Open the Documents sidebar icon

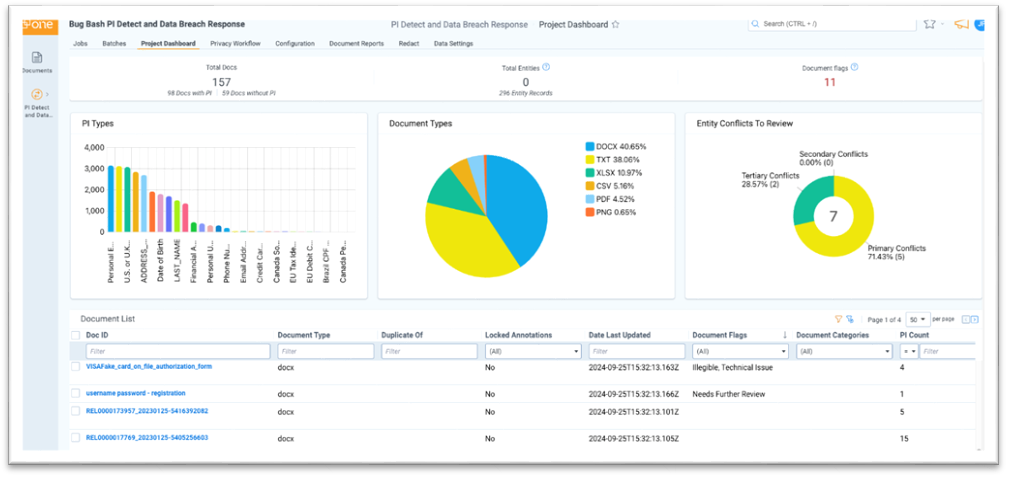(37, 57)
